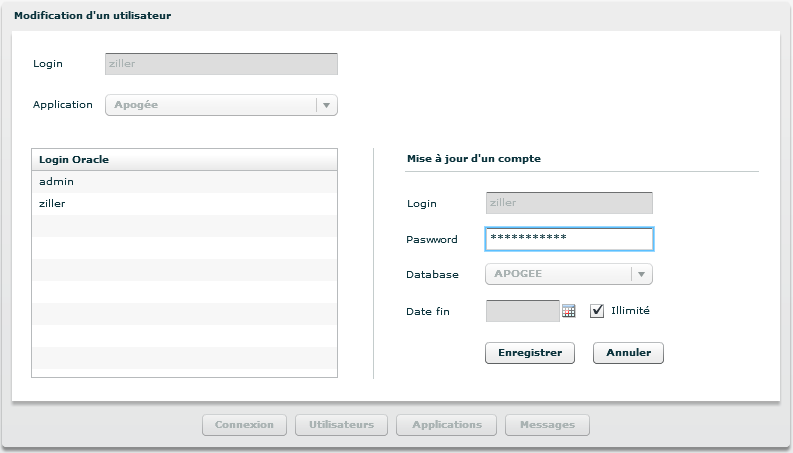This screenshot has width=793, height=453.
Task: Open the Date fin calendar picker
Action: tap(569, 311)
